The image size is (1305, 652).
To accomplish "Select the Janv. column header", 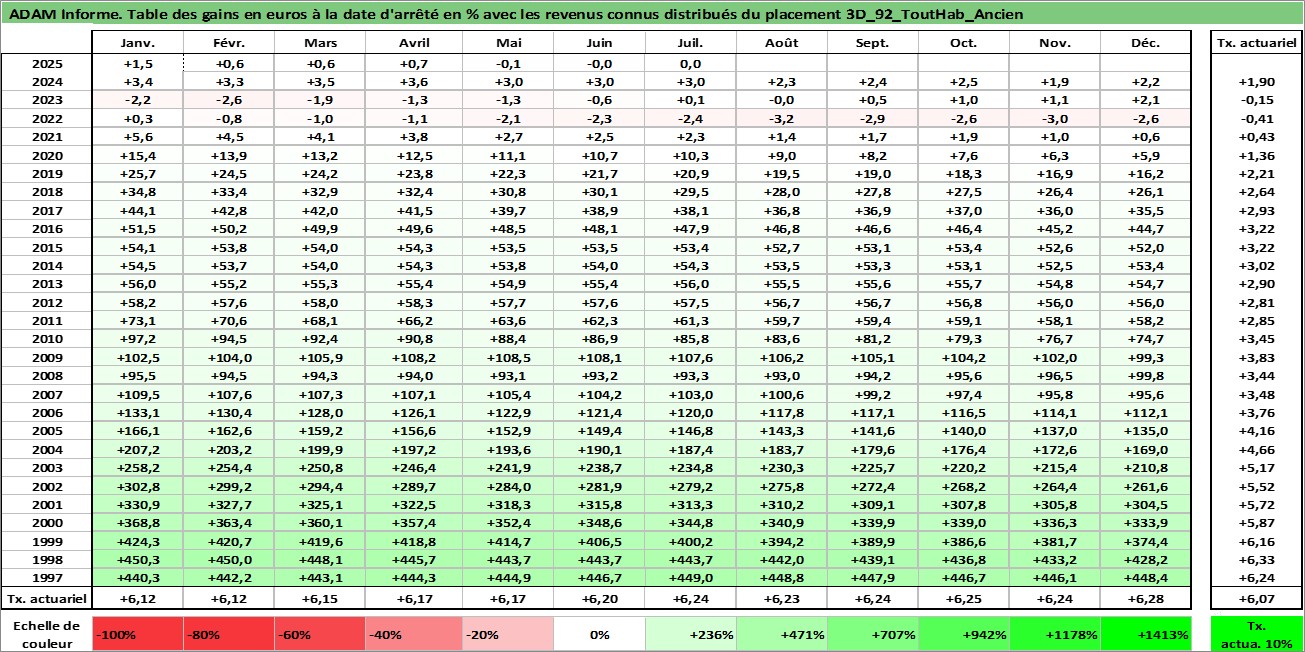I will pos(137,43).
